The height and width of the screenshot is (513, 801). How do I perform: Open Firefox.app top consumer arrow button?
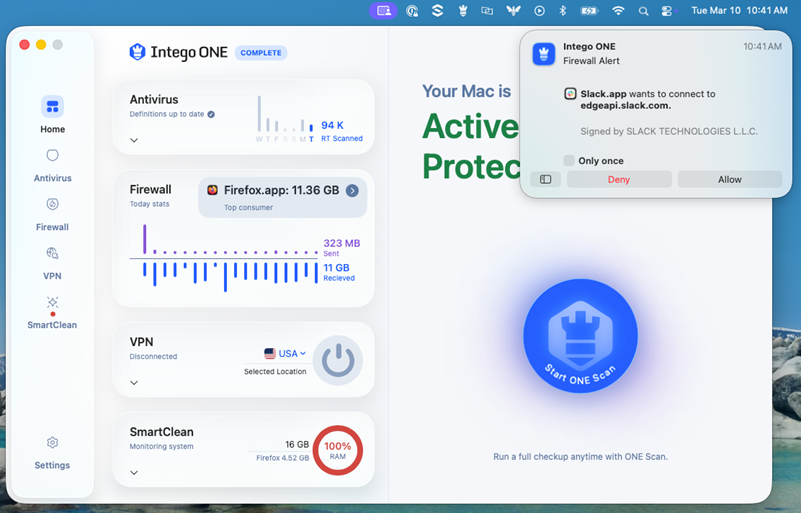[352, 191]
